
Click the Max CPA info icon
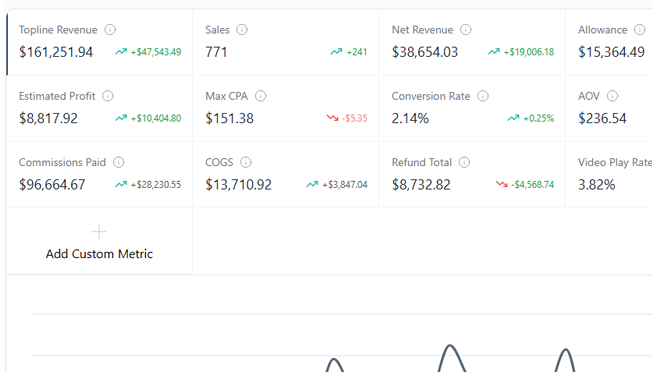pyautogui.click(x=260, y=96)
